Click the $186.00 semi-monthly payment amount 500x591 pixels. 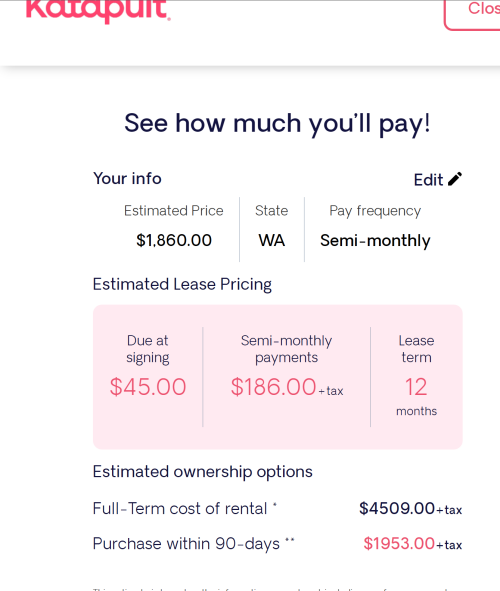[273, 387]
